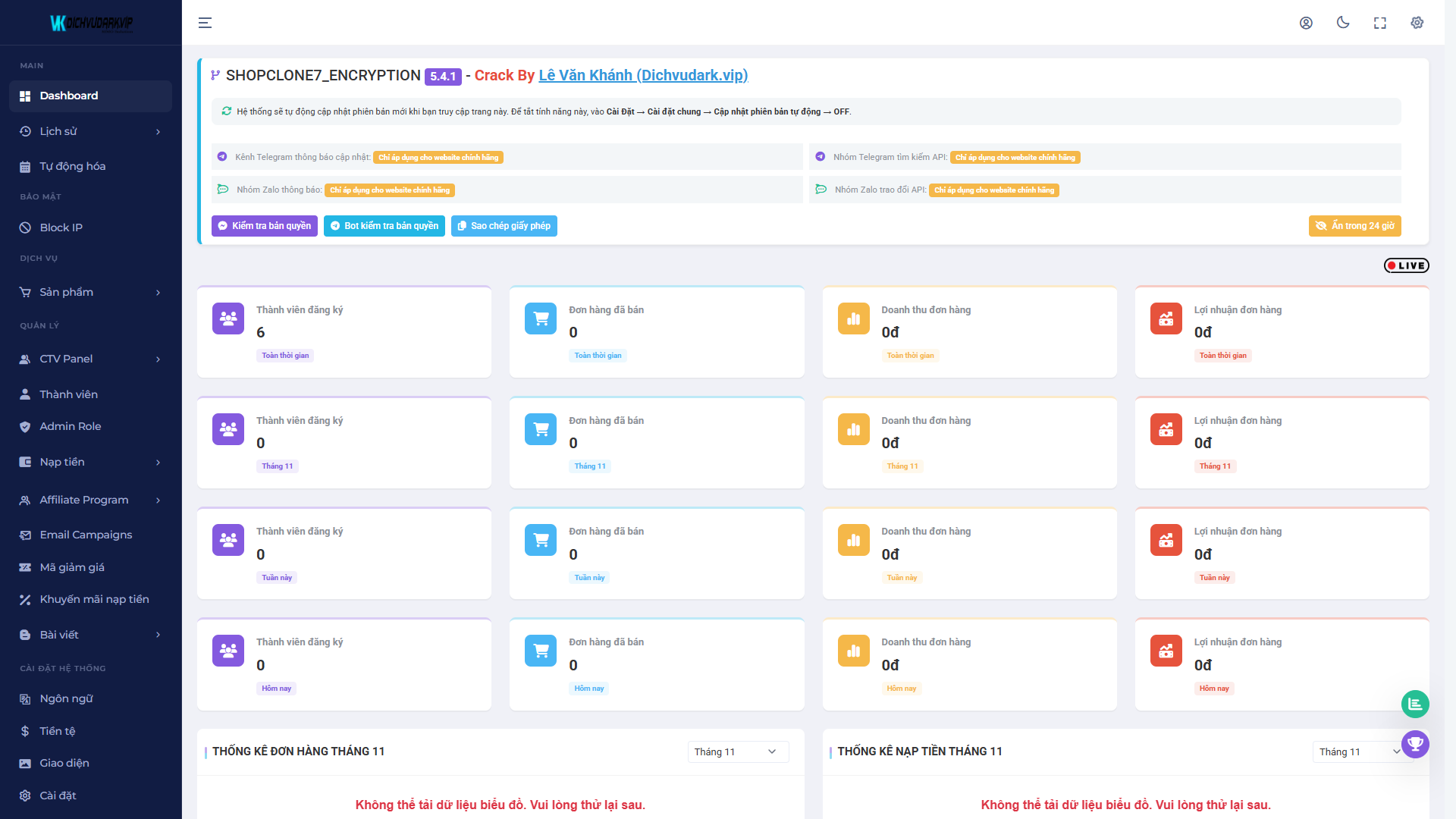Viewport: 1456px width, 819px height.
Task: Open the user profile icon
Action: coord(1306,23)
